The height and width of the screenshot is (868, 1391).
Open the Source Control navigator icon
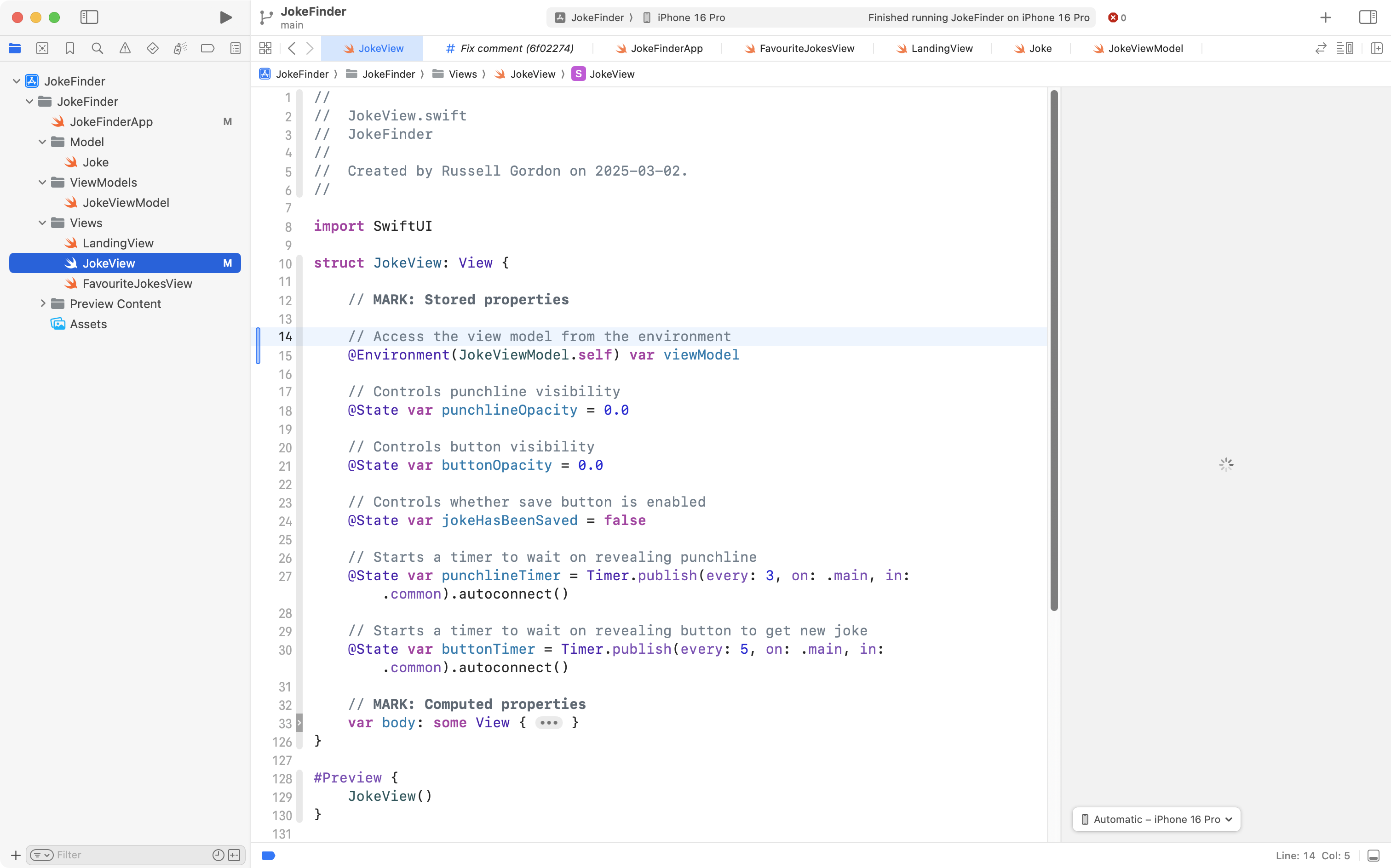42,48
